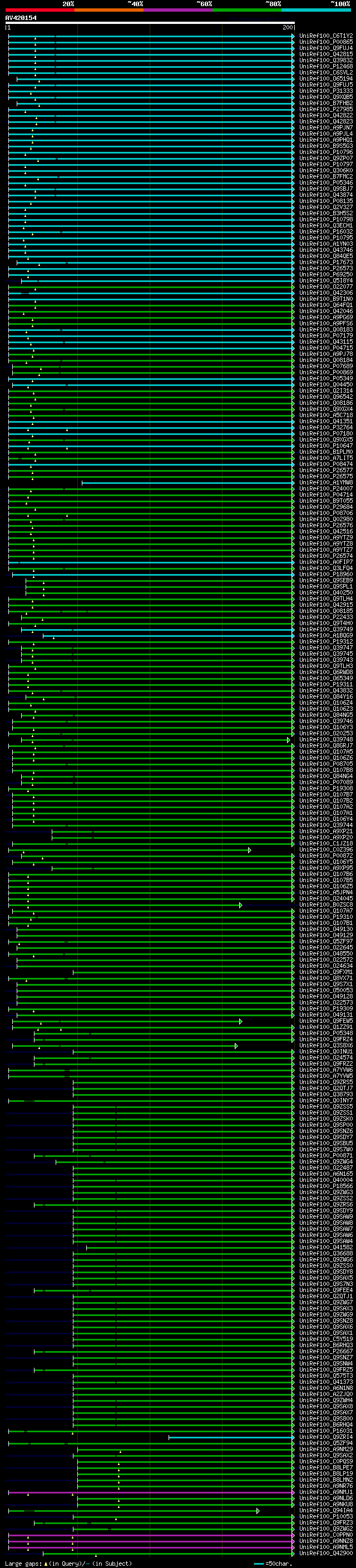Select hit label UniRef100_P00872
Viewport: 356px width, 1568px height.
pos(326,856)
